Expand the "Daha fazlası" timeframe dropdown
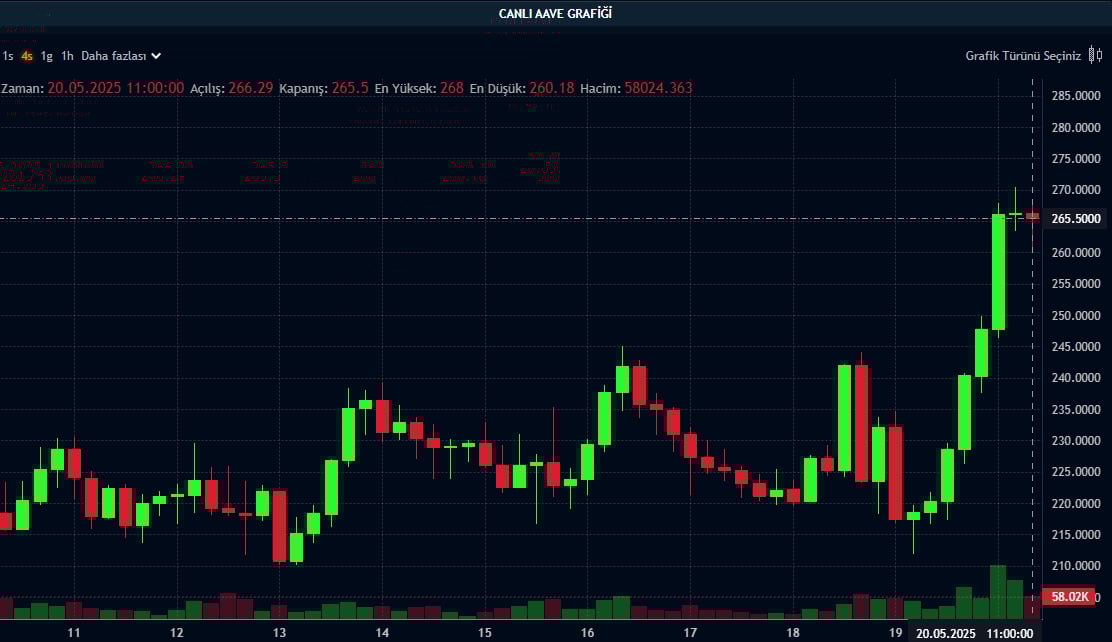 click(x=121, y=56)
